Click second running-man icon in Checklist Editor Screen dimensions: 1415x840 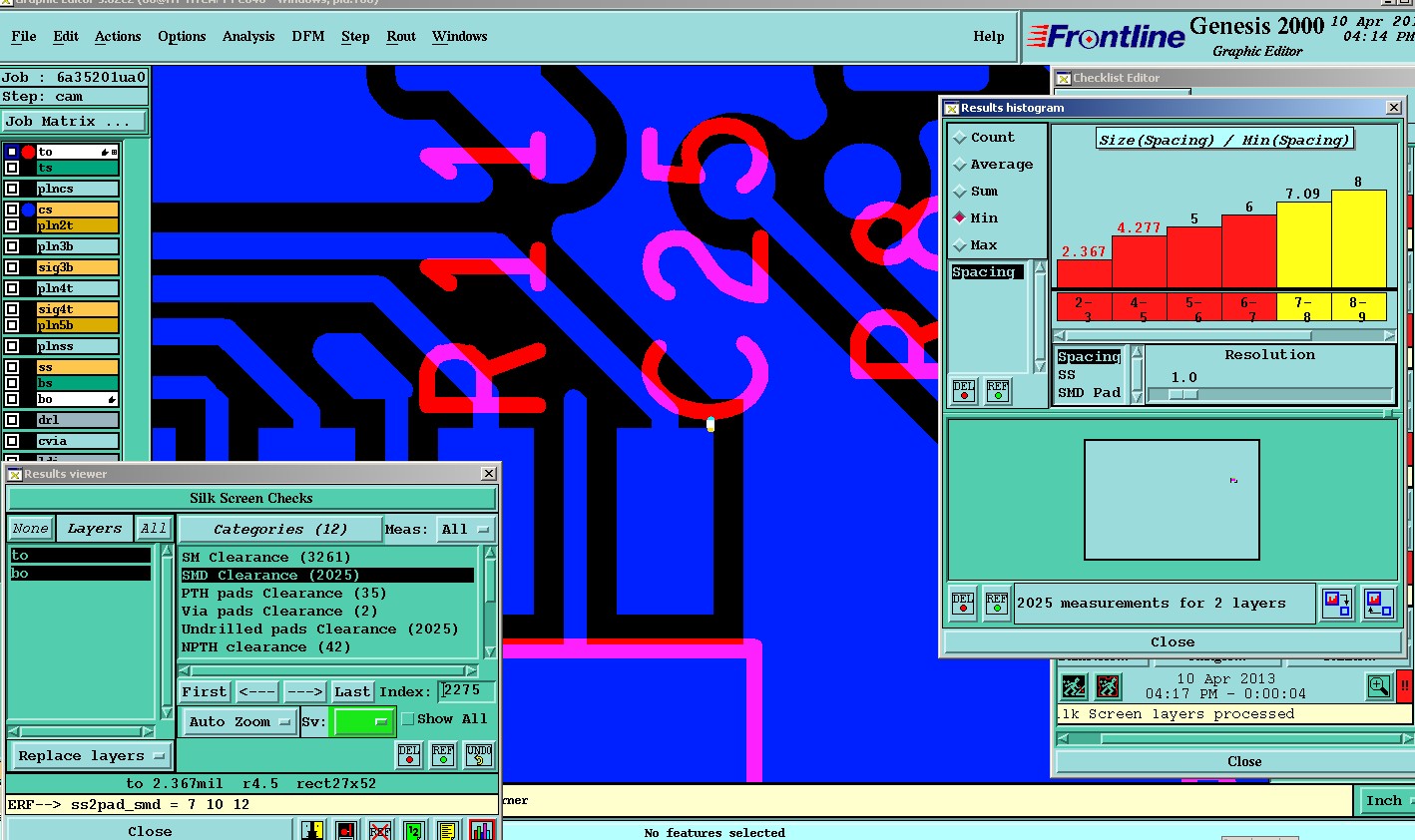(x=1109, y=686)
